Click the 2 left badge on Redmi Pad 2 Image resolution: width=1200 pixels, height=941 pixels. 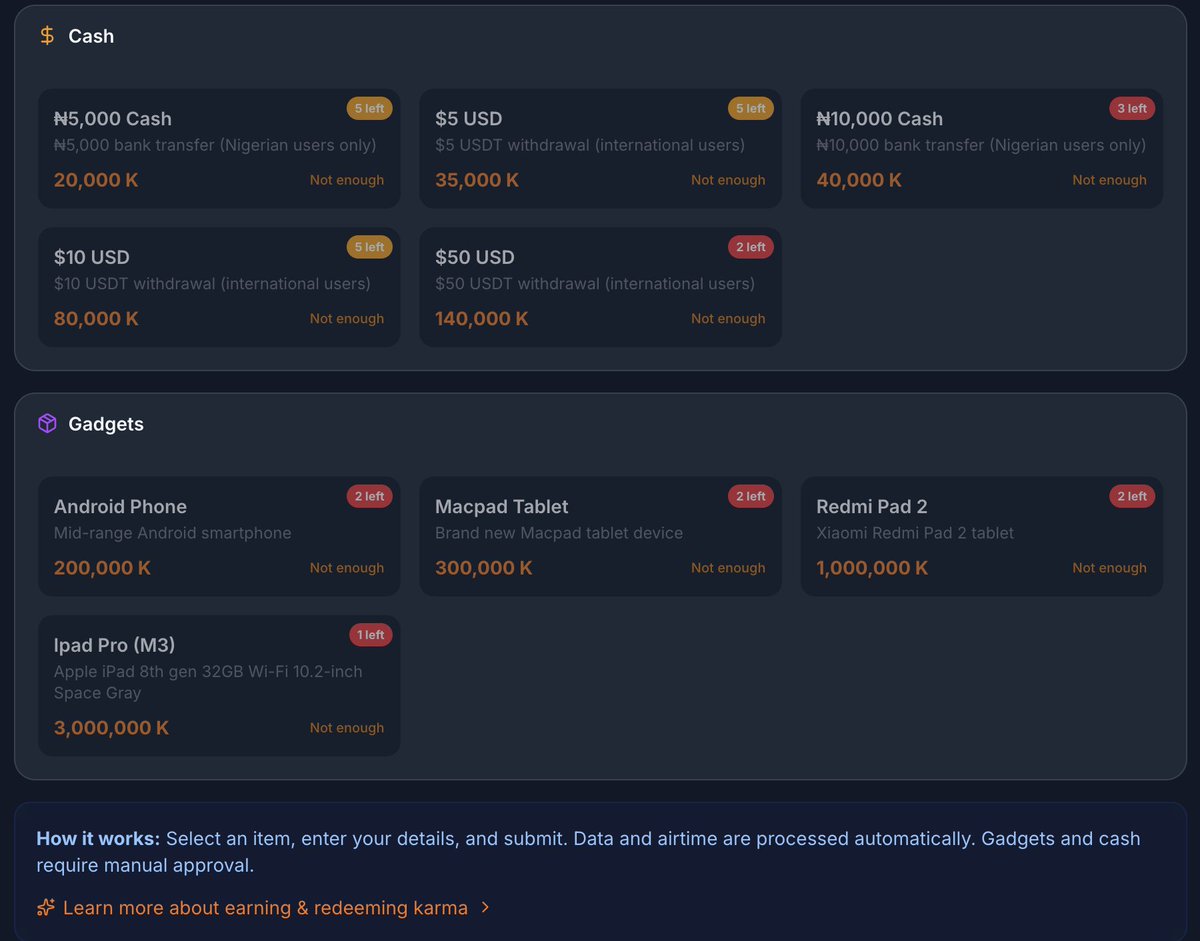tap(1132, 496)
